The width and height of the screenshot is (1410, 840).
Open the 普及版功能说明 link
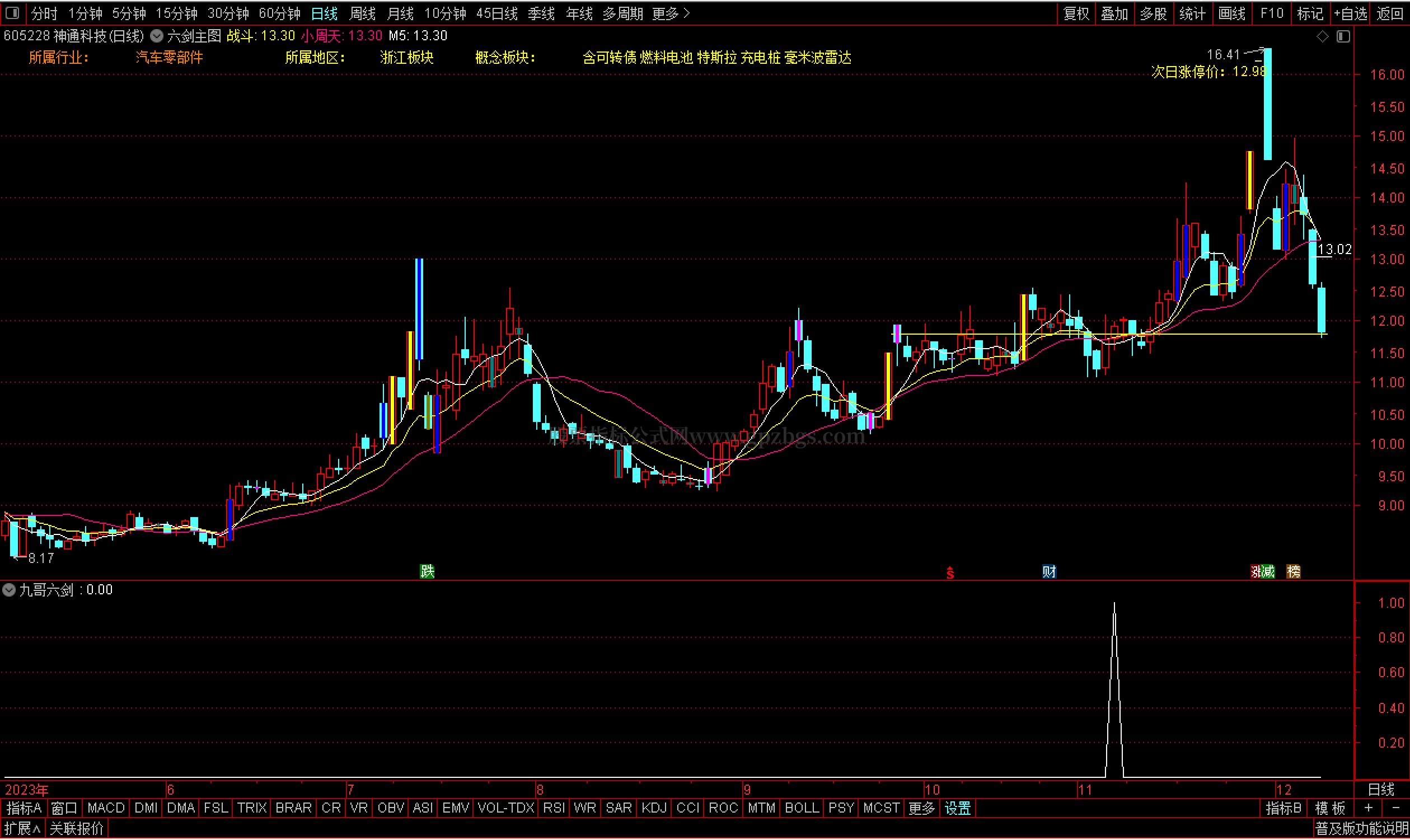[x=1361, y=830]
